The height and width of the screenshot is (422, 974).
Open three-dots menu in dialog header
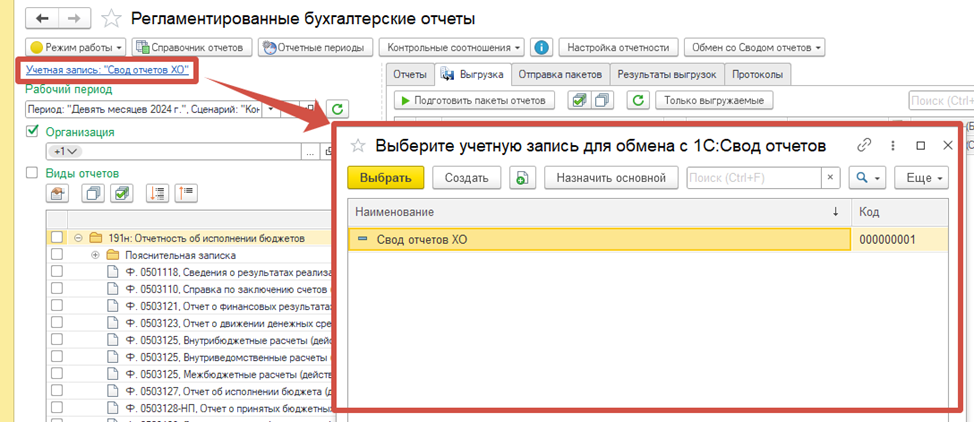pyautogui.click(x=893, y=145)
